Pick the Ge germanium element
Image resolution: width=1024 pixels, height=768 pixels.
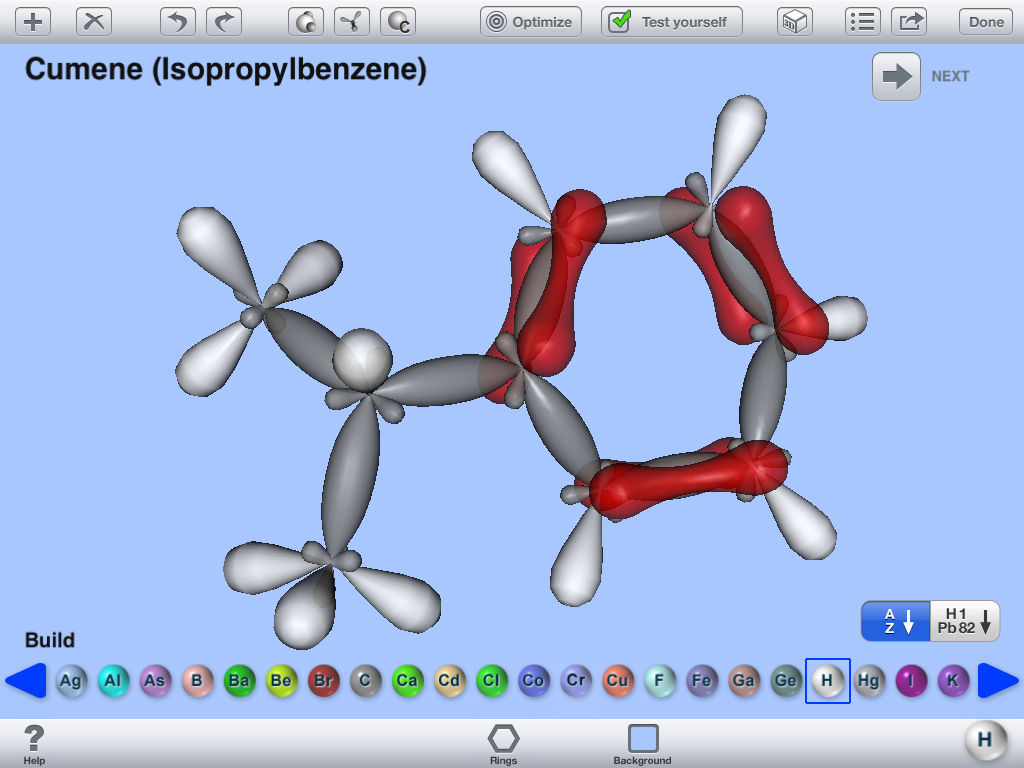pyautogui.click(x=786, y=680)
